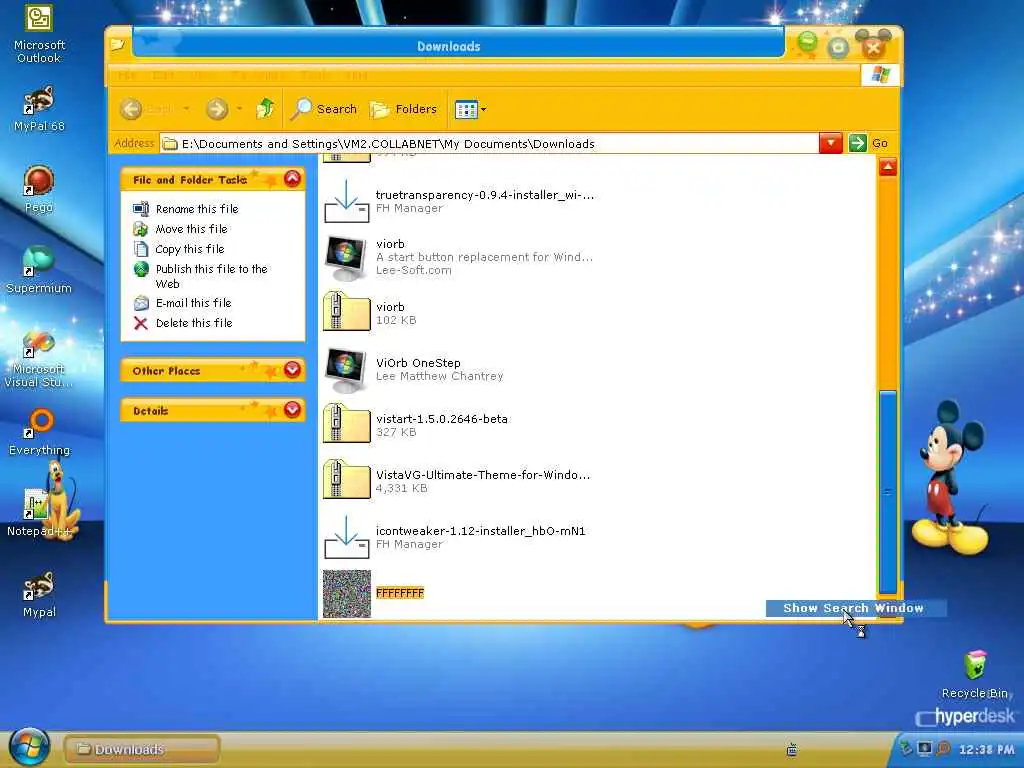Click Copy this file
This screenshot has width=1024, height=768.
pos(189,249)
